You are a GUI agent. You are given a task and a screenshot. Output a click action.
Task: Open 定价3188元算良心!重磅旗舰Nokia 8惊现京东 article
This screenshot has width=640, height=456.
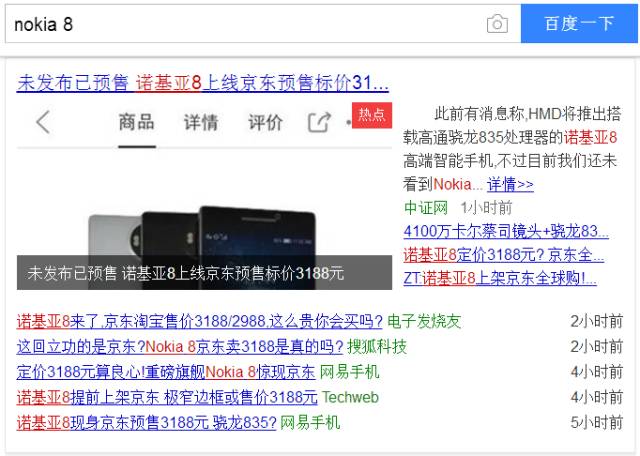166,372
